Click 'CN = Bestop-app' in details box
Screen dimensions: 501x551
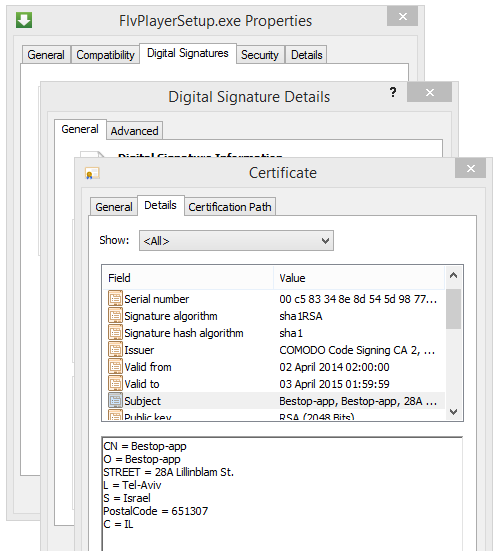(145, 446)
